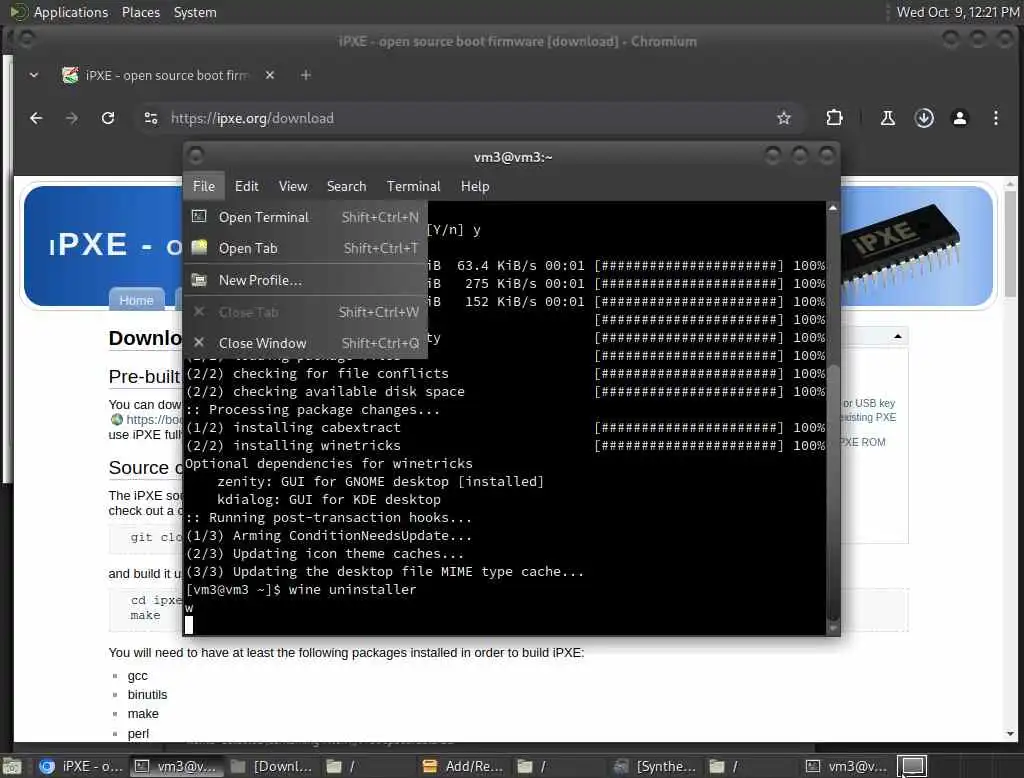Open the Terminal menu
The width and height of the screenshot is (1024, 778).
point(413,186)
